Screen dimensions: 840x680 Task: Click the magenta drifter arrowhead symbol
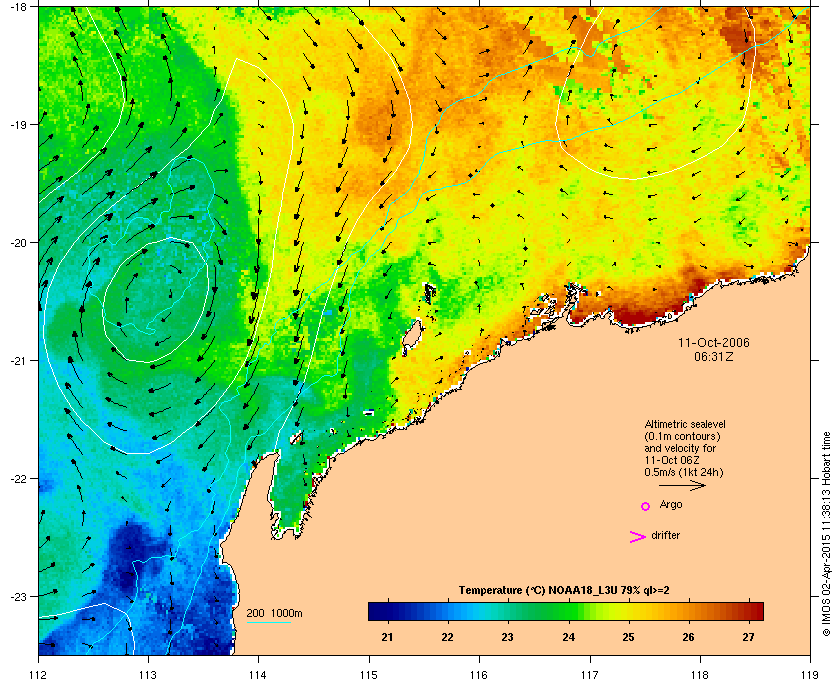click(637, 537)
